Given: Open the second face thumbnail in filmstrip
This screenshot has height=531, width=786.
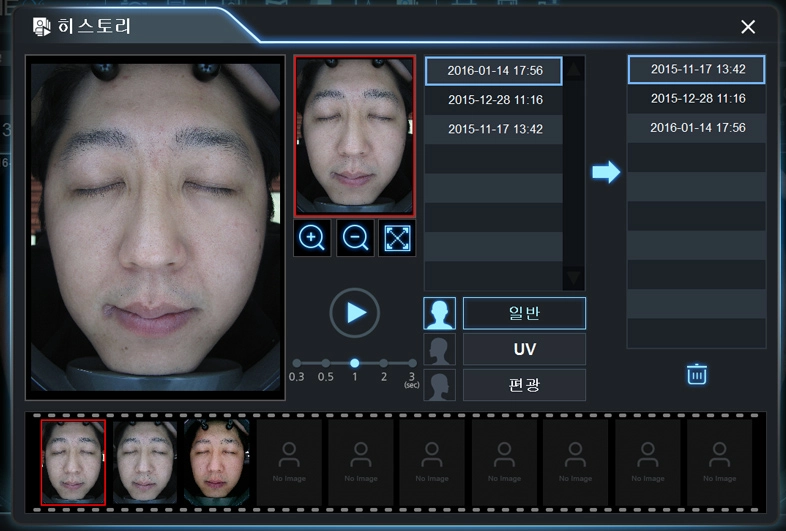Looking at the screenshot, I should pos(145,461).
